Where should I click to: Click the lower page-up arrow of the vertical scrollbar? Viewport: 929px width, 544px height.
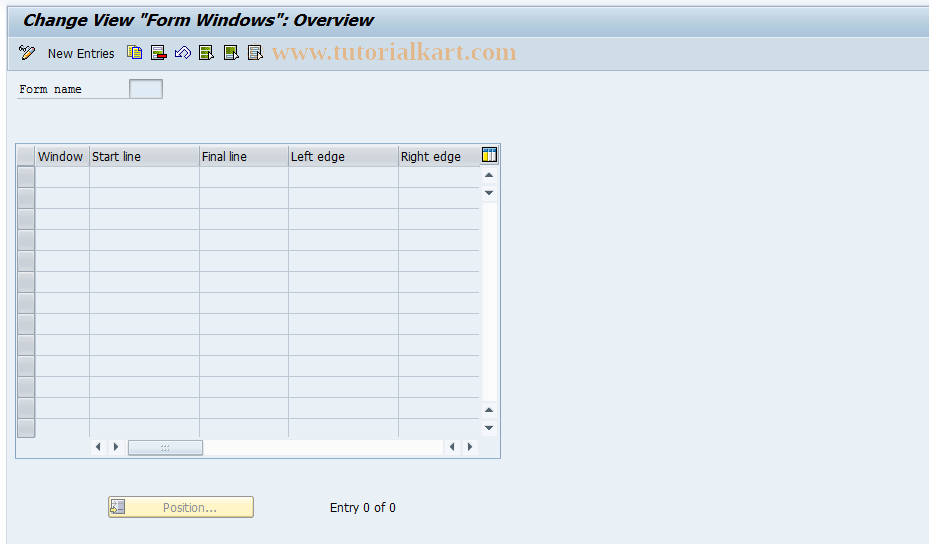(x=489, y=410)
